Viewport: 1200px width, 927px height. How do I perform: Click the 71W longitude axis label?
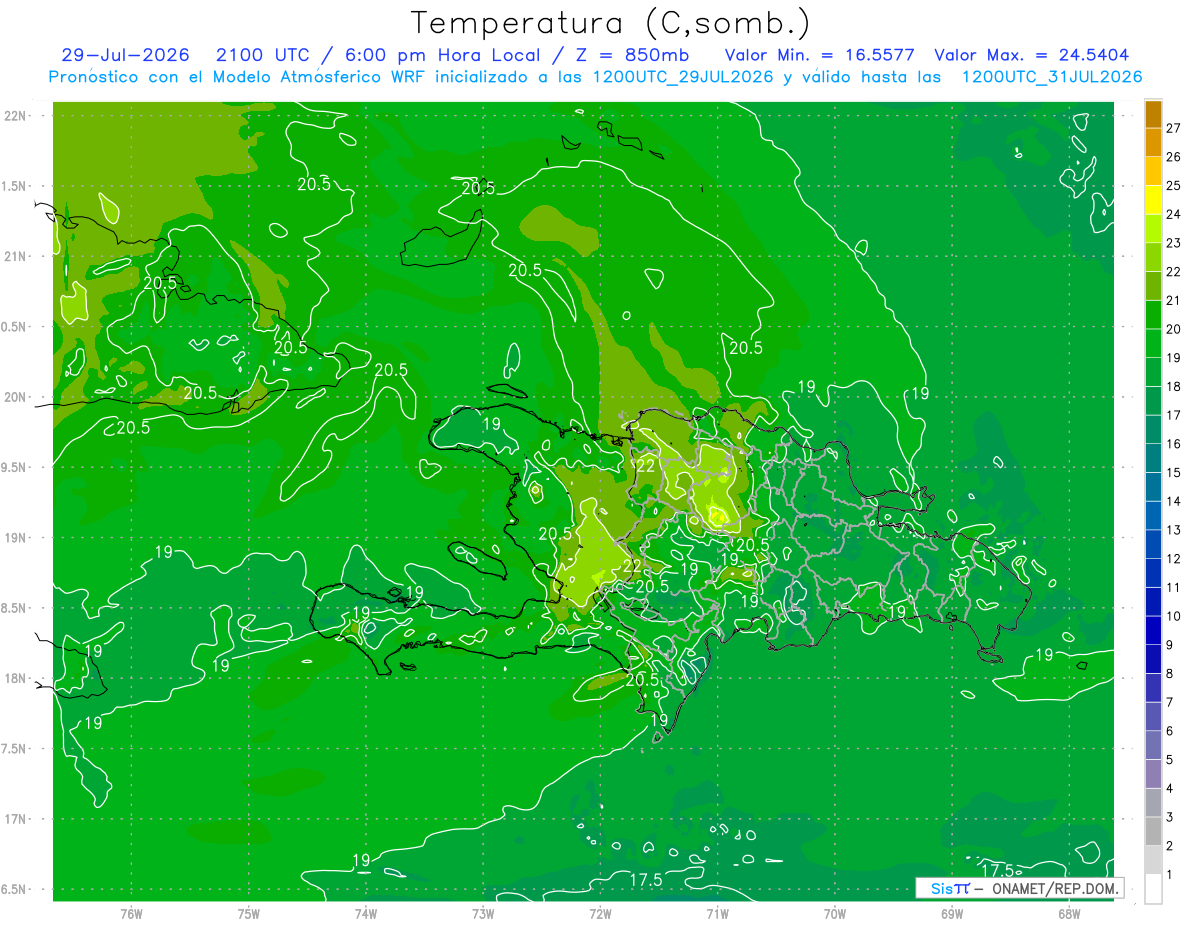[717, 913]
